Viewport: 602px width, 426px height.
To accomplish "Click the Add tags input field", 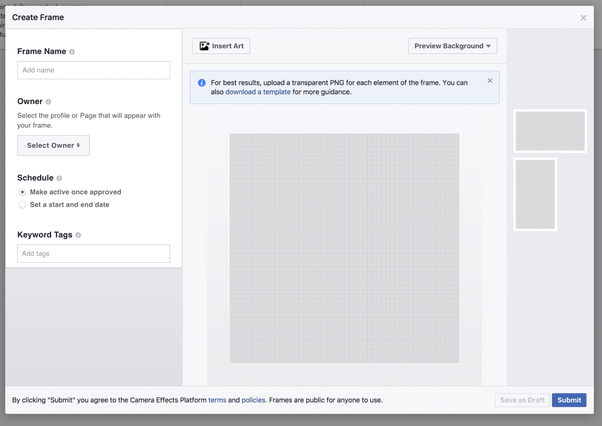I will point(93,254).
